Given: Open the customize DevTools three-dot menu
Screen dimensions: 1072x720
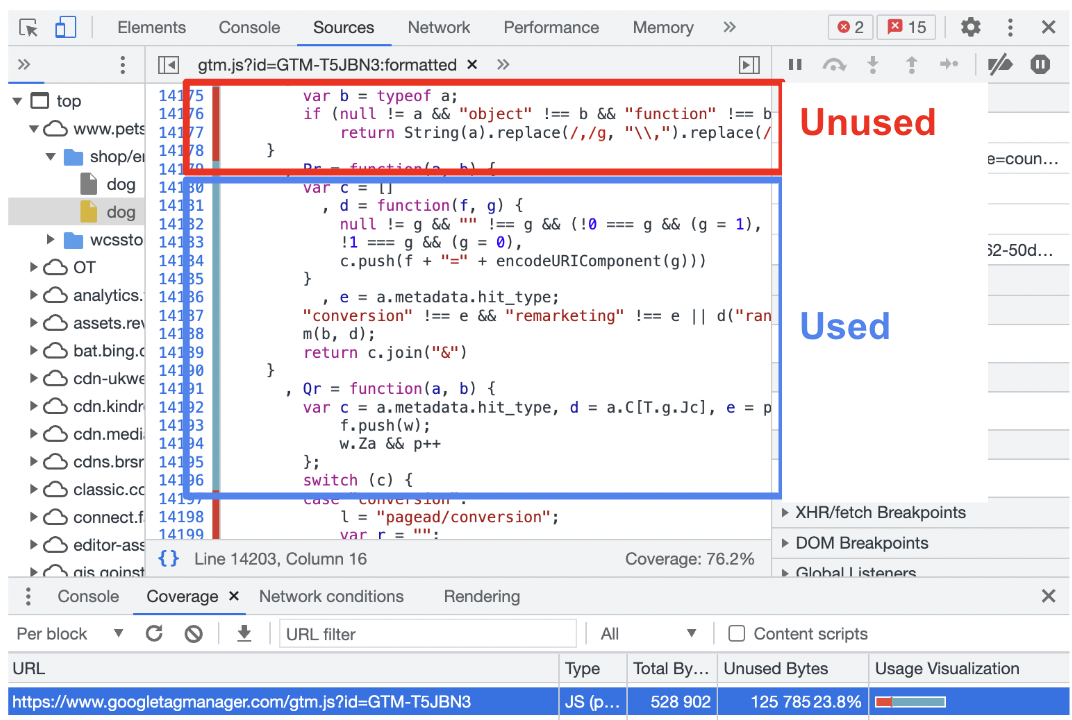Looking at the screenshot, I should [x=1010, y=27].
